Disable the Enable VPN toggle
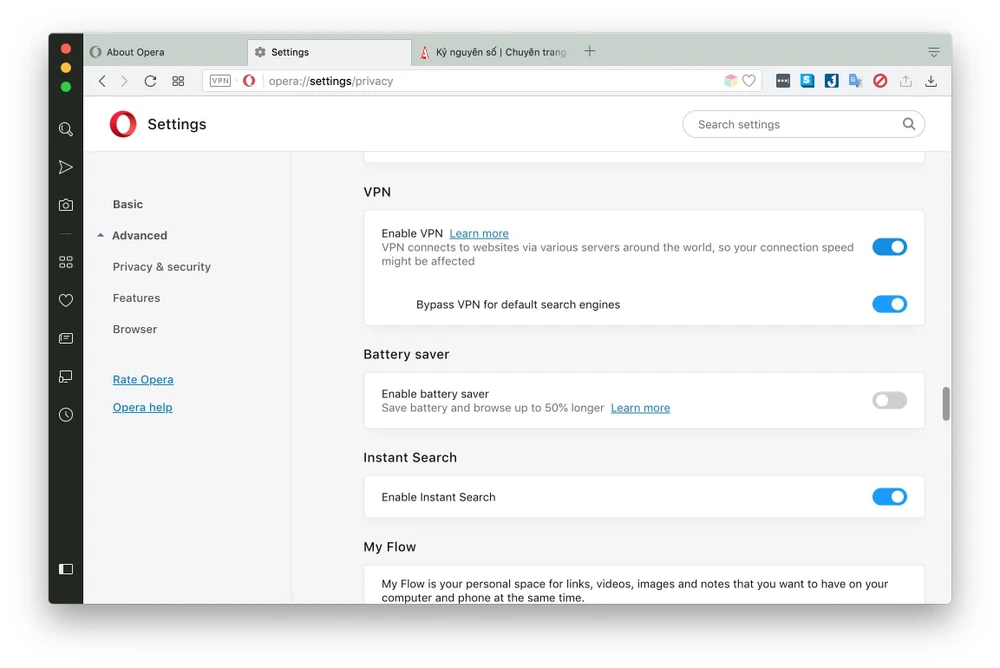This screenshot has width=1000, height=668. (x=889, y=247)
